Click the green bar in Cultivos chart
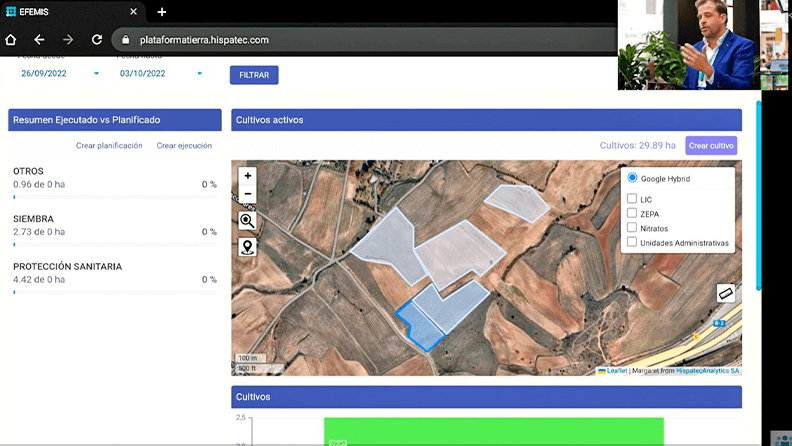 tap(494, 431)
